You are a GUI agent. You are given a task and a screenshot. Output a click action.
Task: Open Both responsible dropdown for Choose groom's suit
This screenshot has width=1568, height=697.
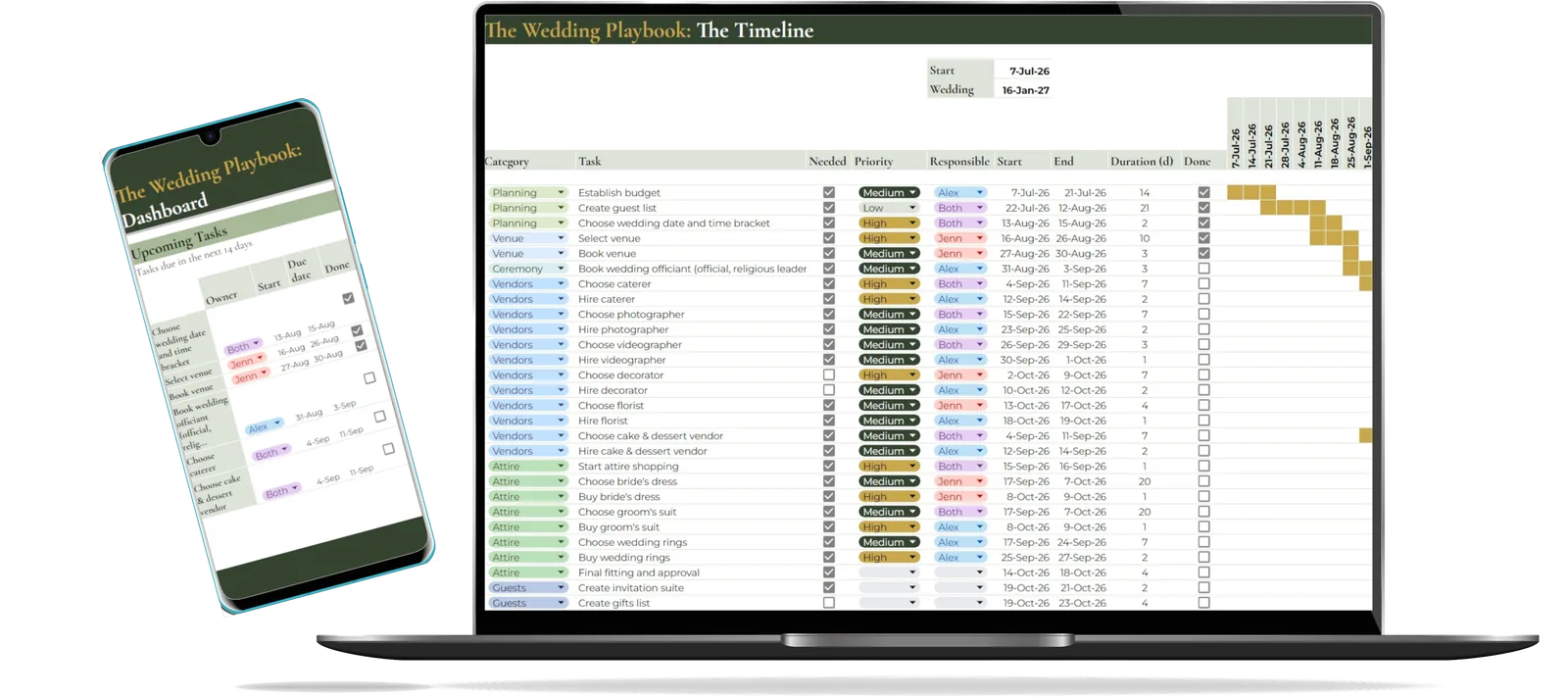click(x=959, y=512)
